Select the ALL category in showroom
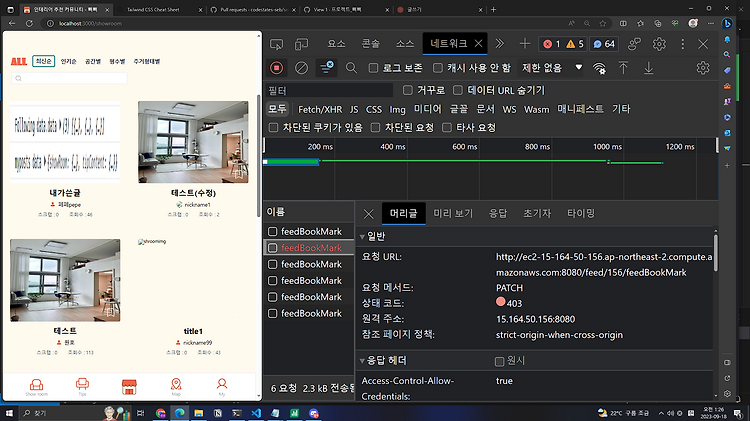This screenshot has width=750, height=421. (x=19, y=61)
